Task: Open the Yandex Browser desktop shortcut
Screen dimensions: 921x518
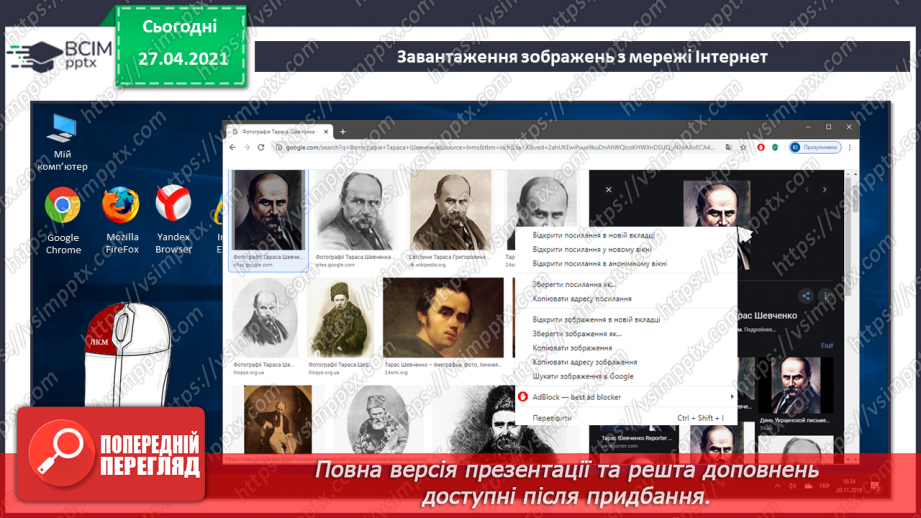Action: [173, 220]
